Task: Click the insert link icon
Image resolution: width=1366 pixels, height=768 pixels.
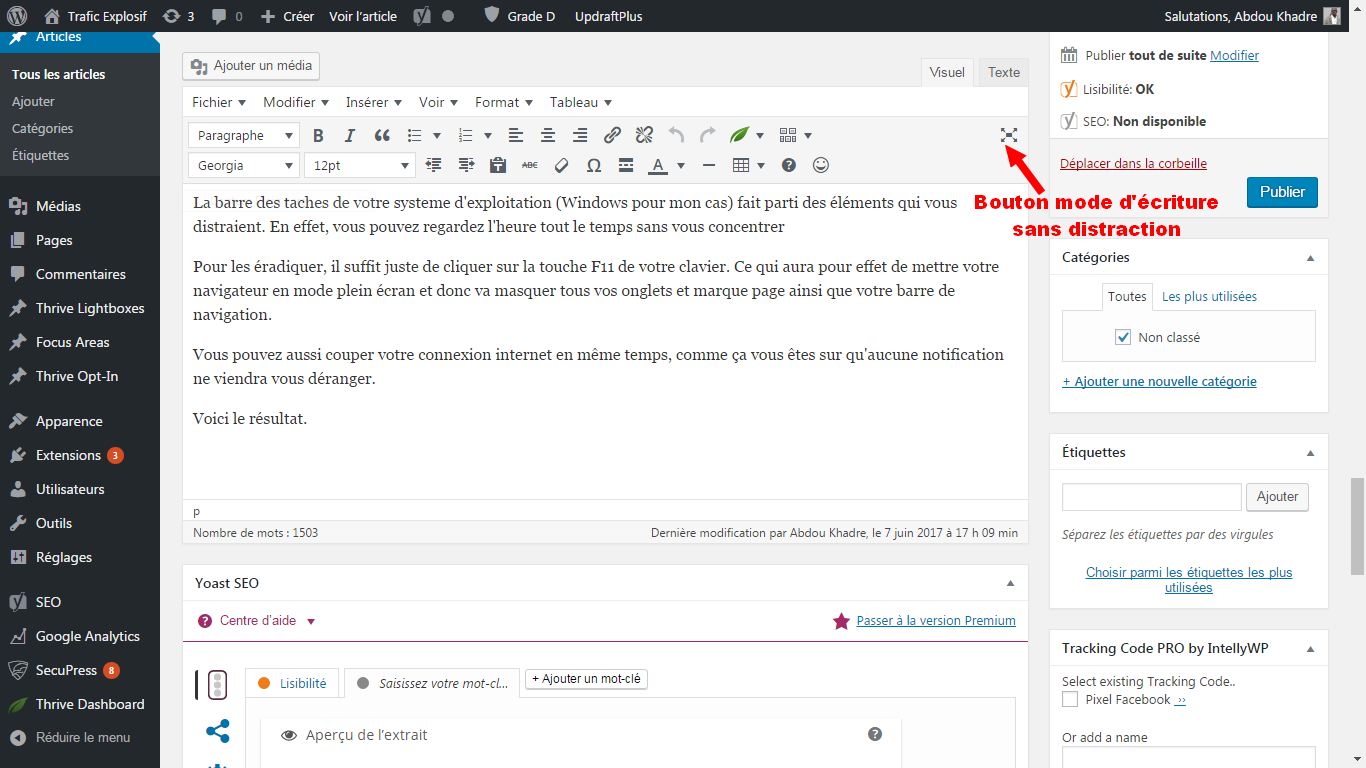Action: click(x=613, y=136)
